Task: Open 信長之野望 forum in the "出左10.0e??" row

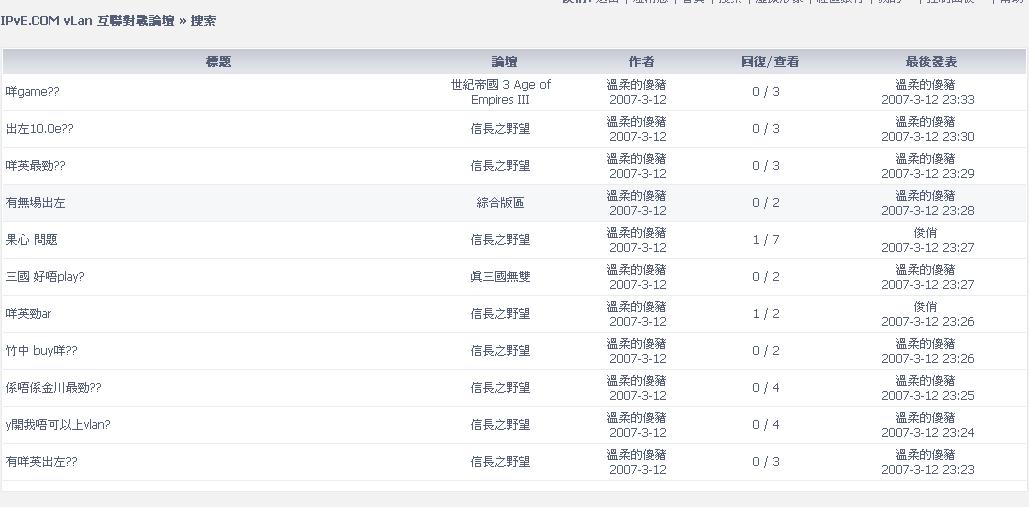Action: pyautogui.click(x=500, y=129)
